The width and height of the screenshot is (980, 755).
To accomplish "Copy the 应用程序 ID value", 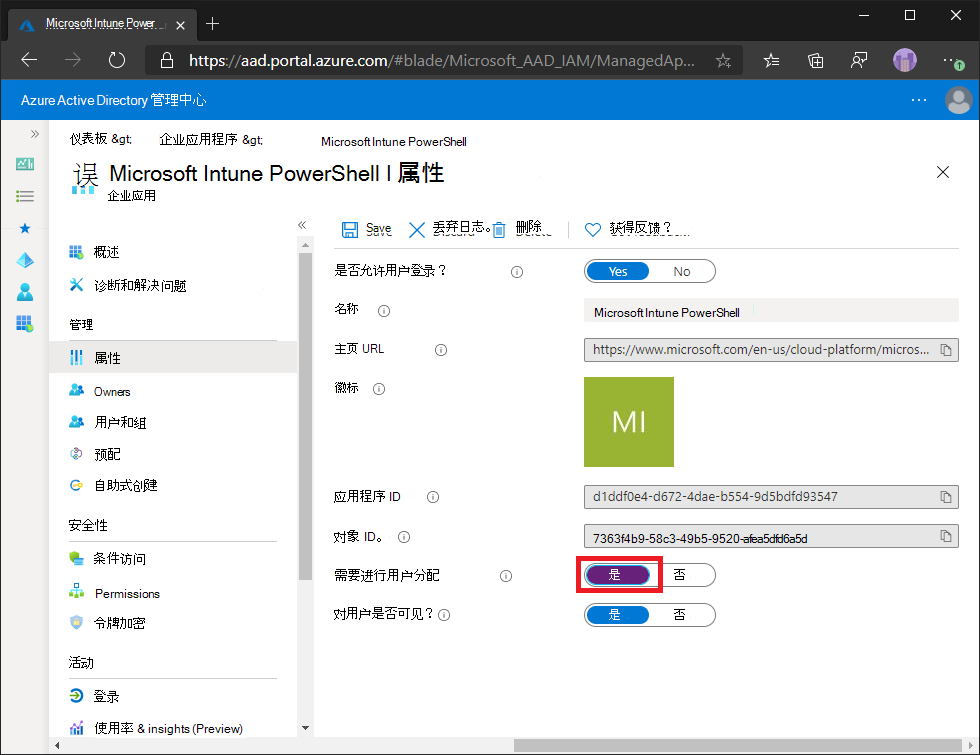I will pos(946,497).
